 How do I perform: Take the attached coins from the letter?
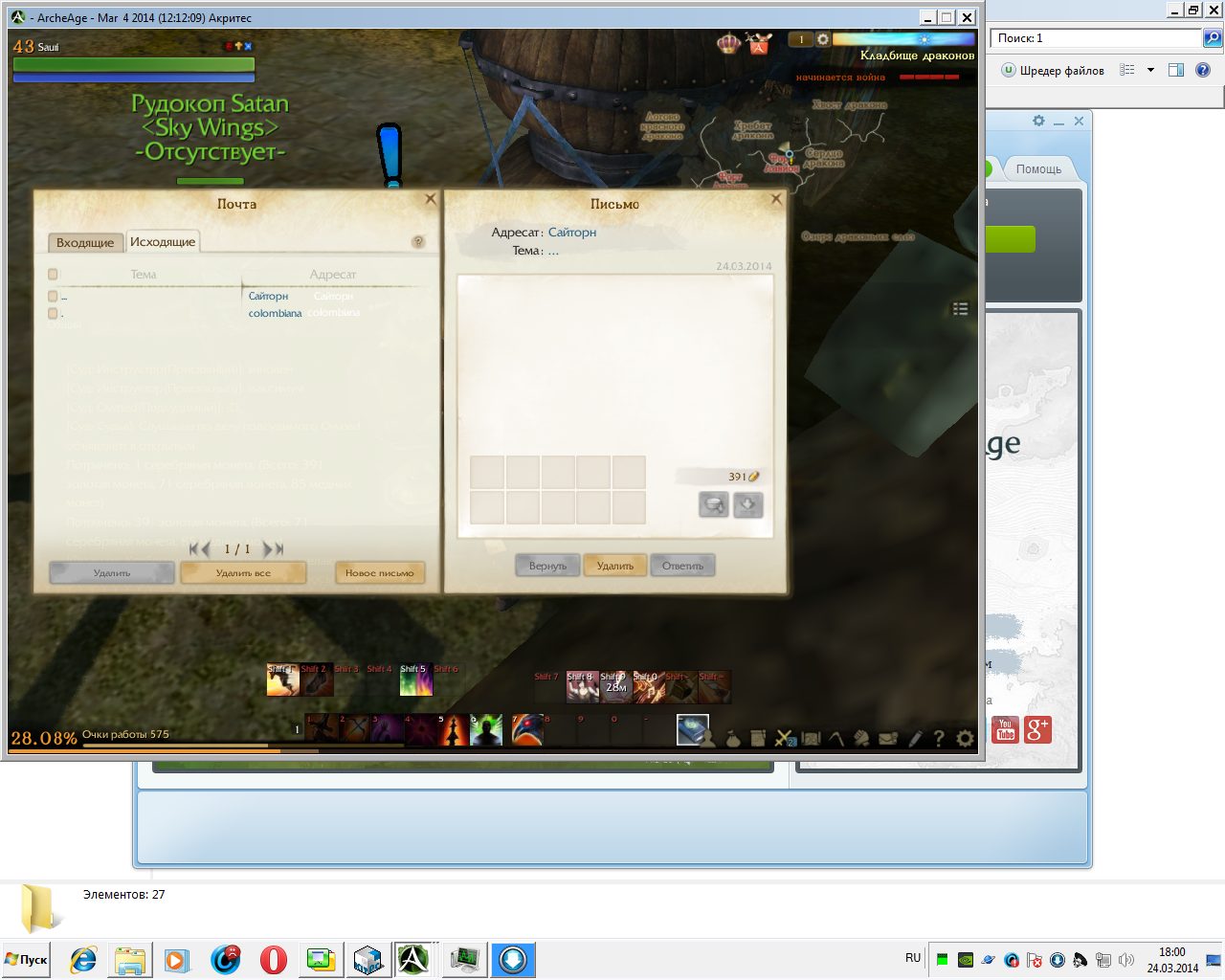pyautogui.click(x=714, y=504)
